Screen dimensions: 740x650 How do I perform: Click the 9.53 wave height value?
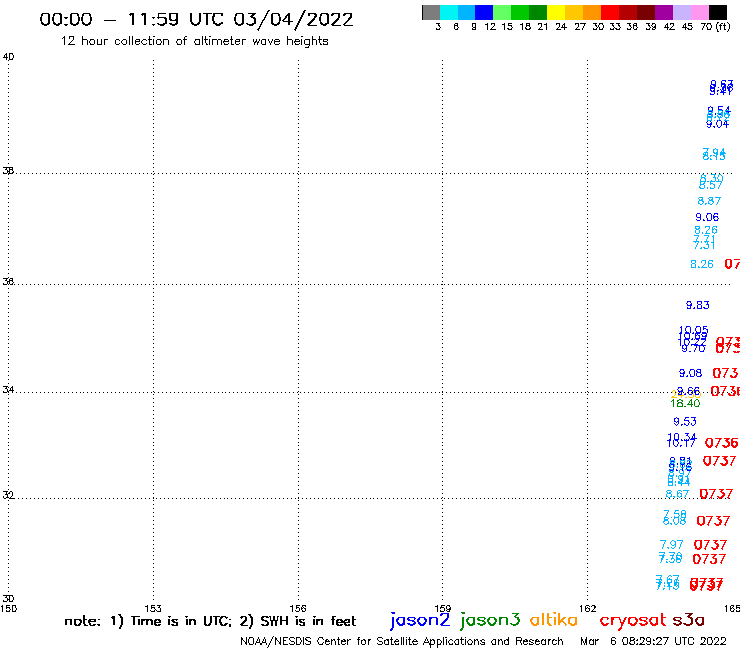click(685, 422)
